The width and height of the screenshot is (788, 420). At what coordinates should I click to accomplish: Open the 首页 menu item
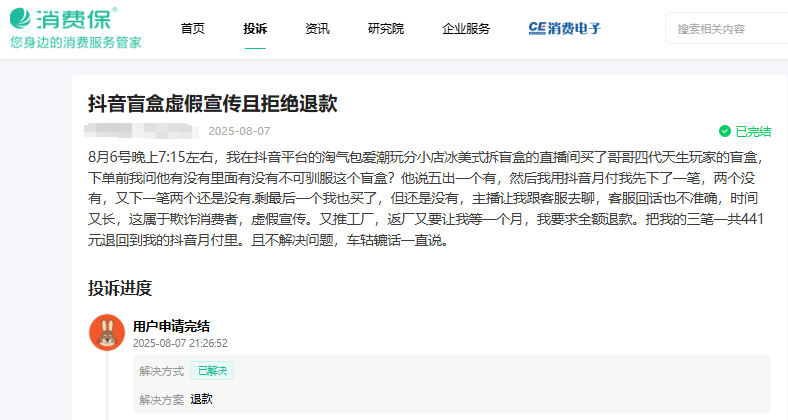click(193, 29)
